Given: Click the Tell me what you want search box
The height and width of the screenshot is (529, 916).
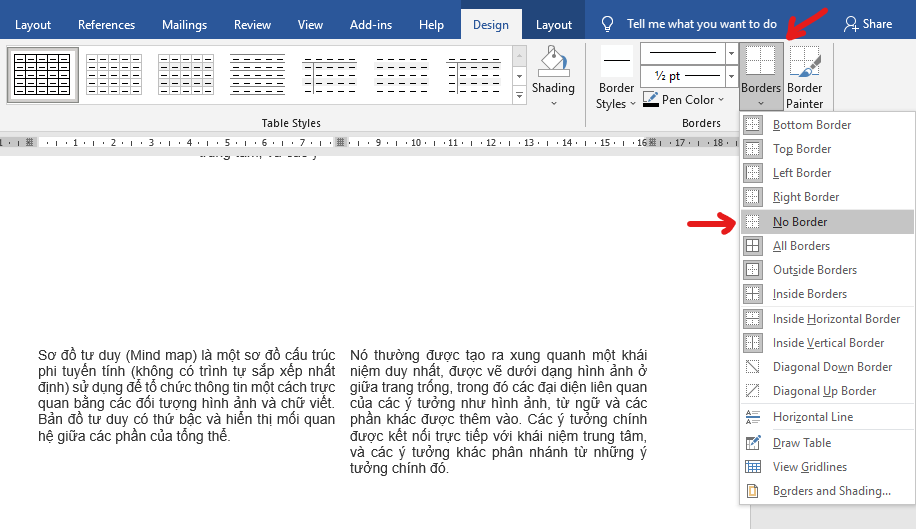Looking at the screenshot, I should [701, 23].
